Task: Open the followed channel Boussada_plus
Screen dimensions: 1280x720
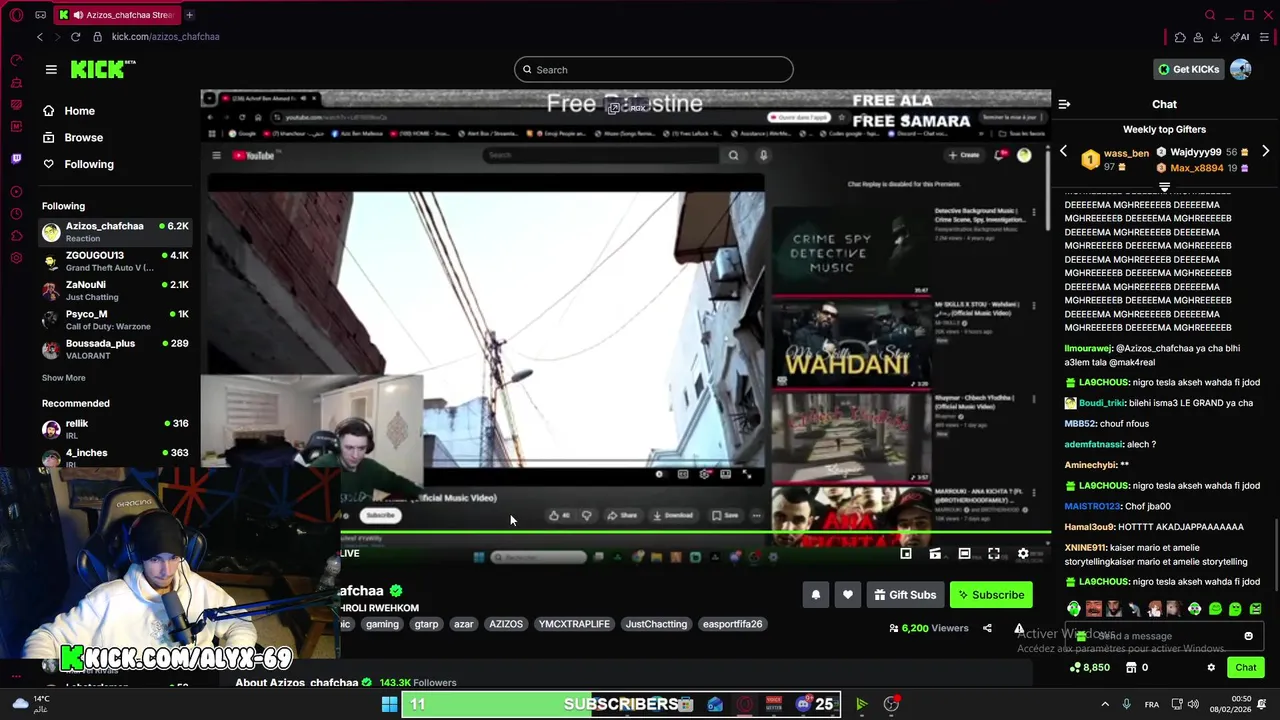Action: [115, 349]
